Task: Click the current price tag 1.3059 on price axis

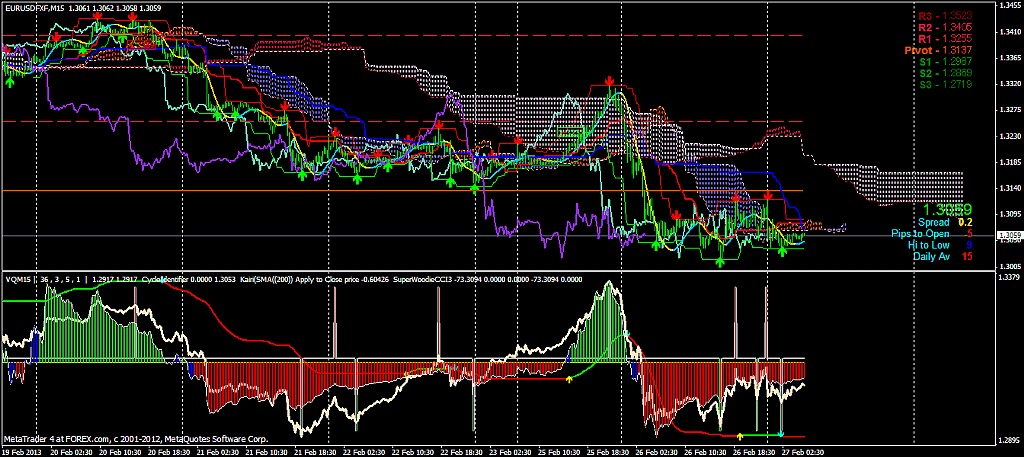Action: (x=1010, y=235)
